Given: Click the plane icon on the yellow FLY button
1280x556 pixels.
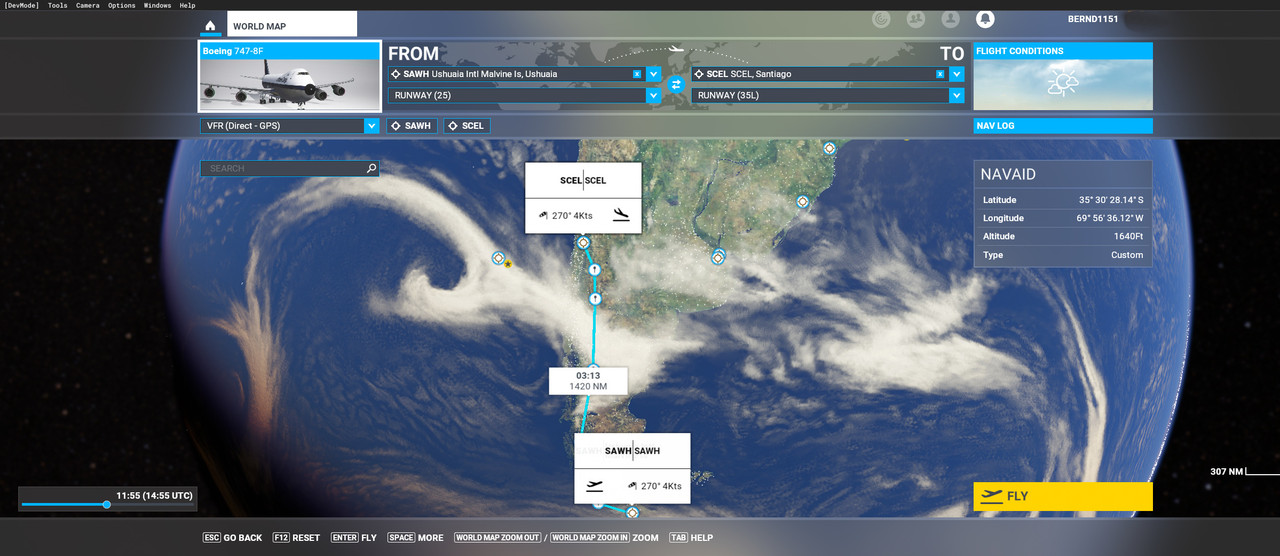Looking at the screenshot, I should [x=992, y=496].
